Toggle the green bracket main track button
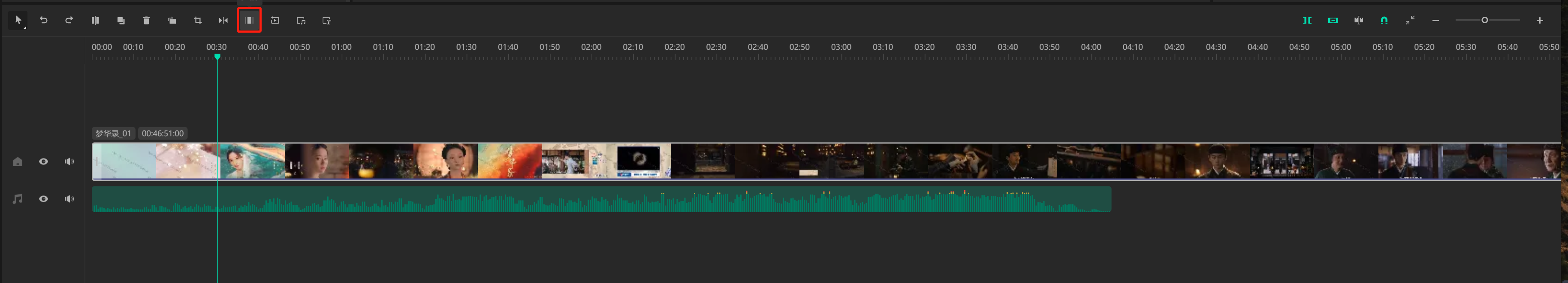The height and width of the screenshot is (283, 1568). pyautogui.click(x=1307, y=20)
